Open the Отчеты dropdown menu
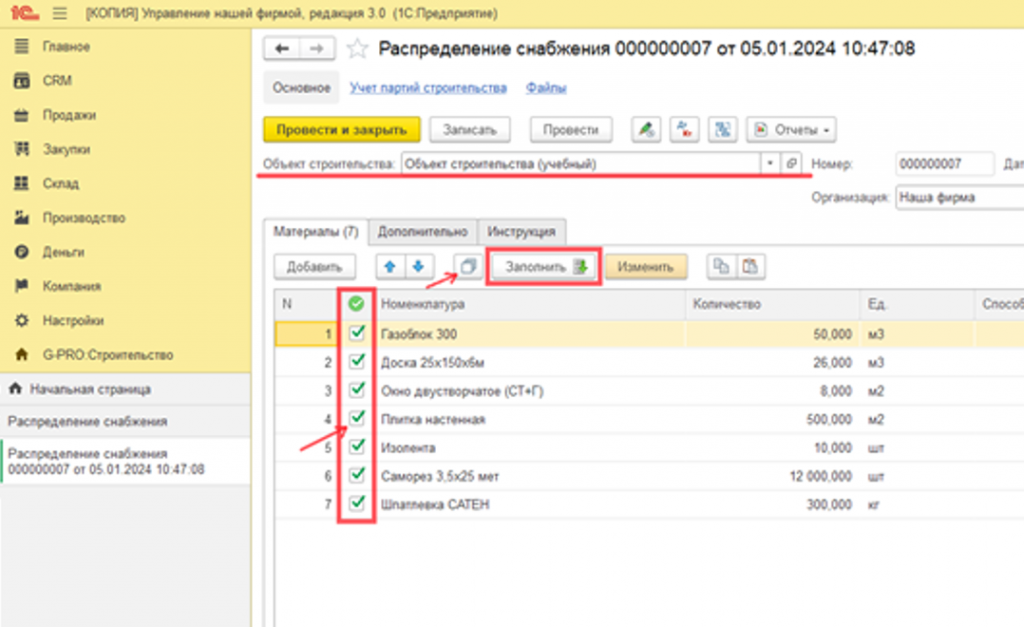The height and width of the screenshot is (627, 1024). click(x=792, y=130)
